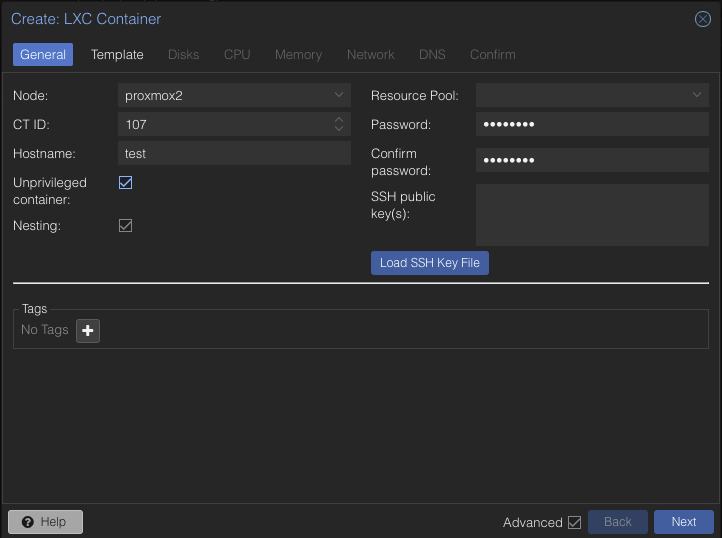Click into the Hostname field containing test

click(234, 154)
